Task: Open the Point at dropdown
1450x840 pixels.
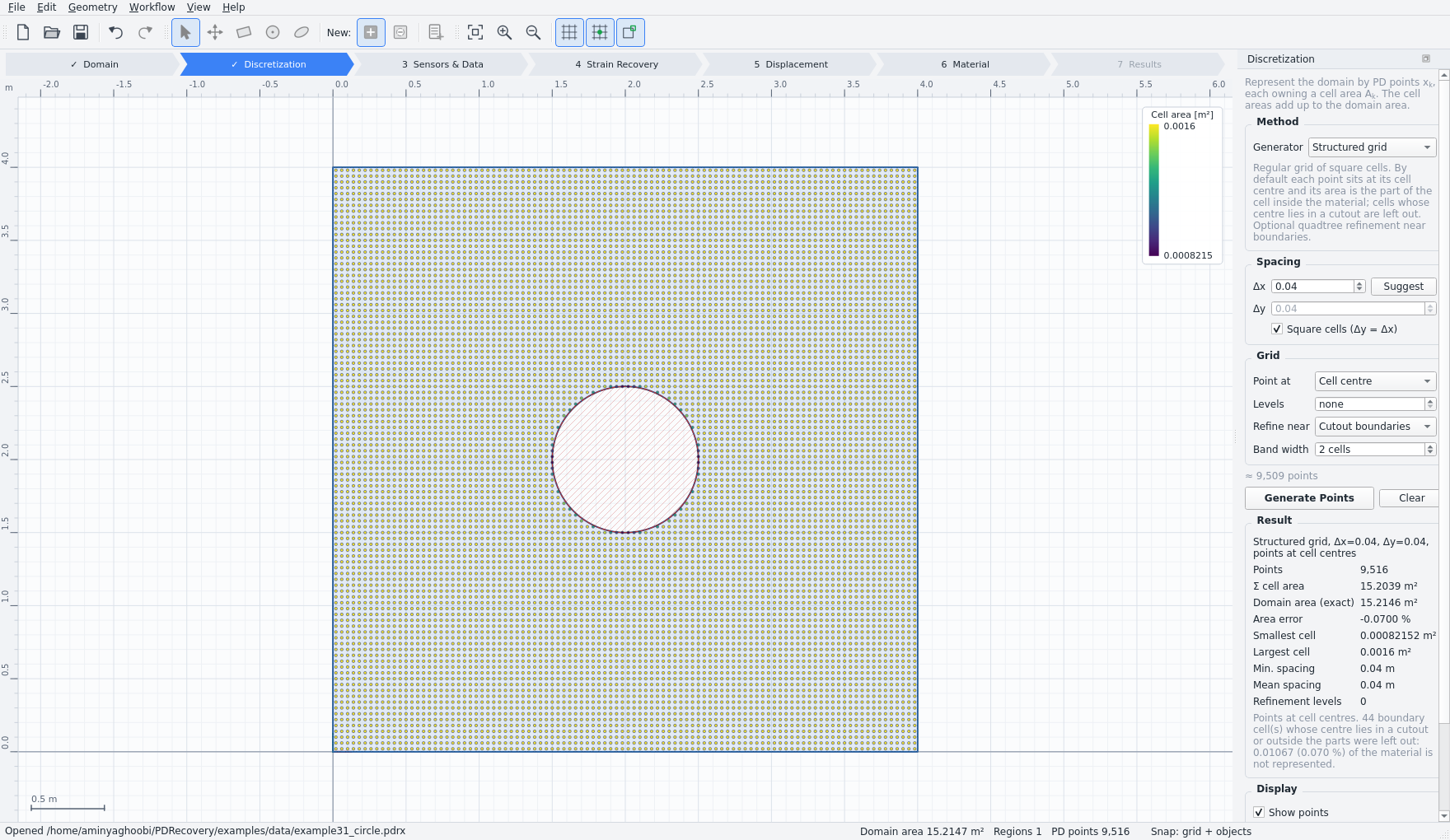Action: pyautogui.click(x=1375, y=380)
